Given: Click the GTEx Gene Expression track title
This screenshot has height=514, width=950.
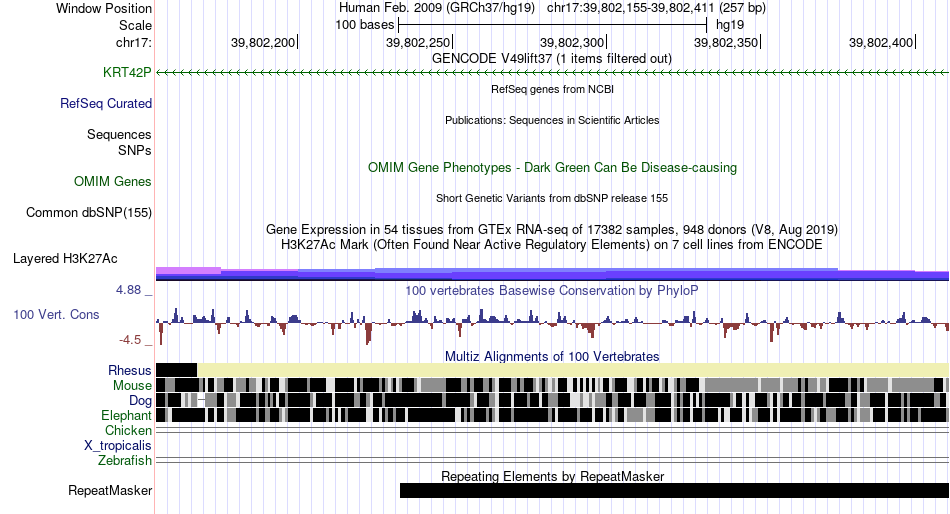Looking at the screenshot, I should click(552, 230).
